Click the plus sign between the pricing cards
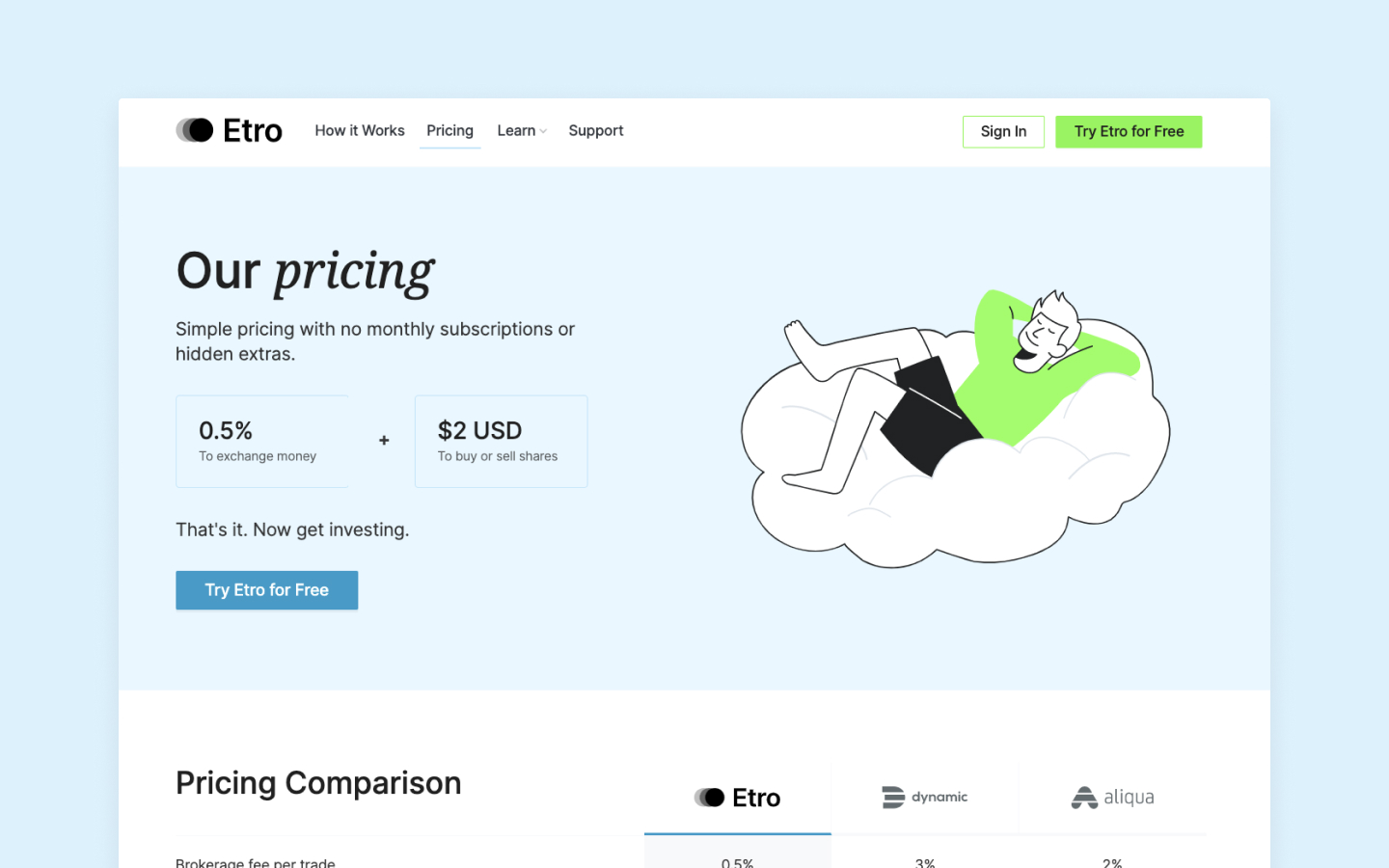The width and height of the screenshot is (1389, 868). click(384, 441)
